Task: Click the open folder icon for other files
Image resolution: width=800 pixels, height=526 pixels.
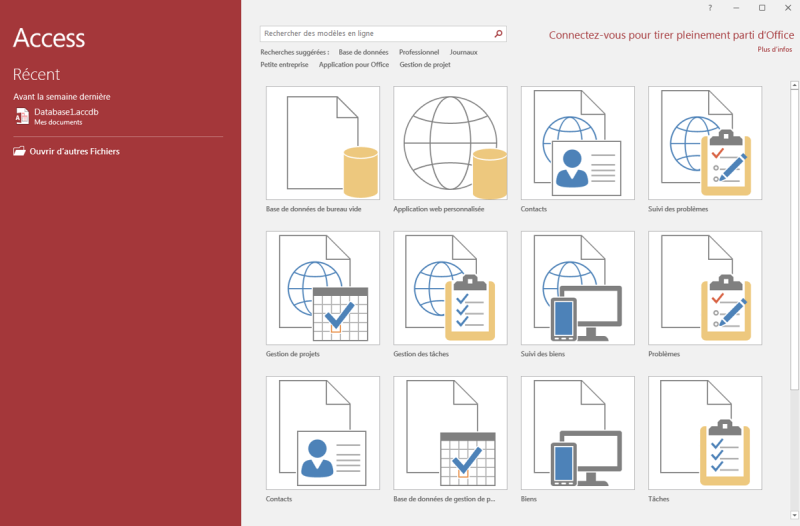Action: 19,151
